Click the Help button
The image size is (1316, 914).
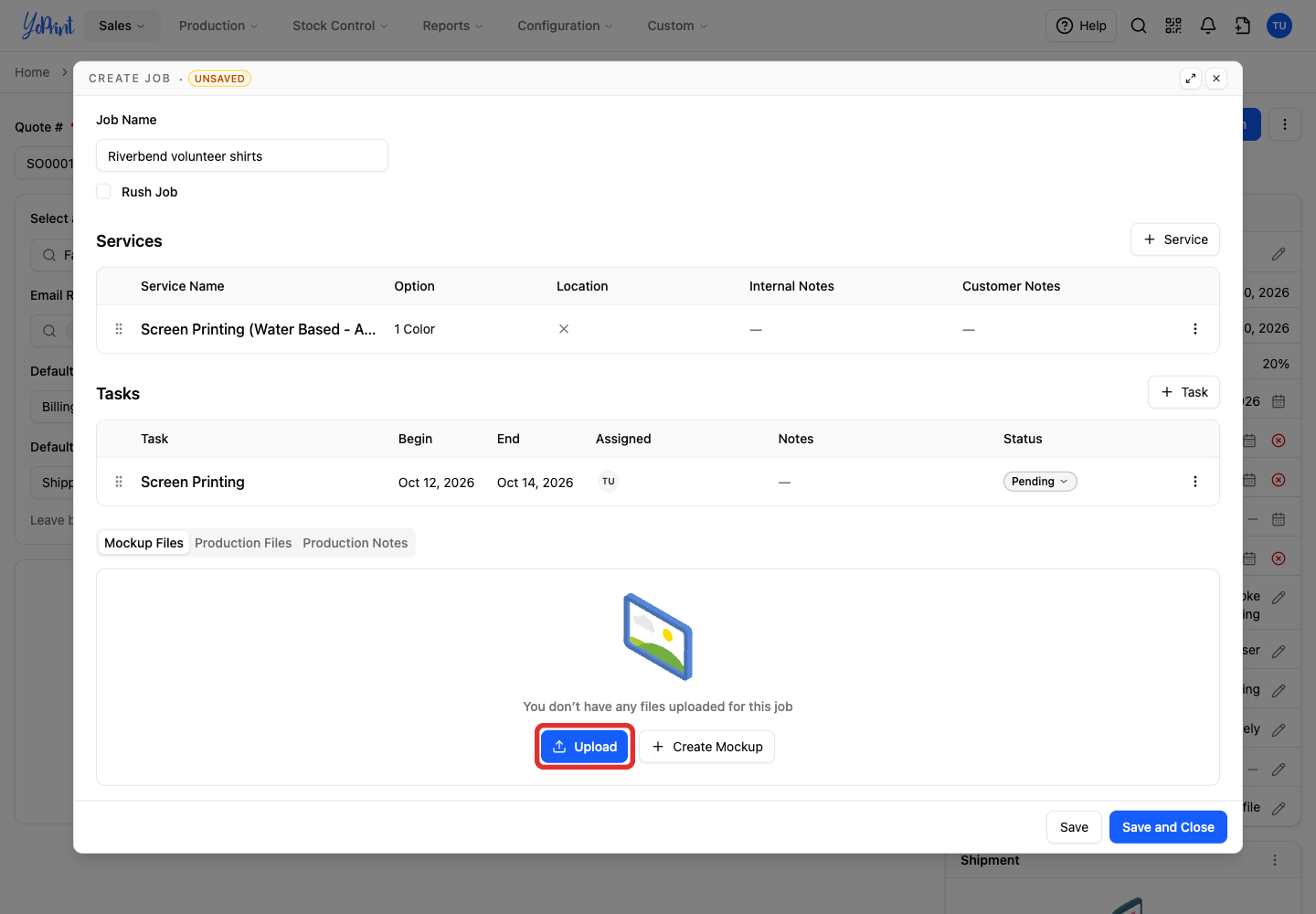(x=1081, y=26)
